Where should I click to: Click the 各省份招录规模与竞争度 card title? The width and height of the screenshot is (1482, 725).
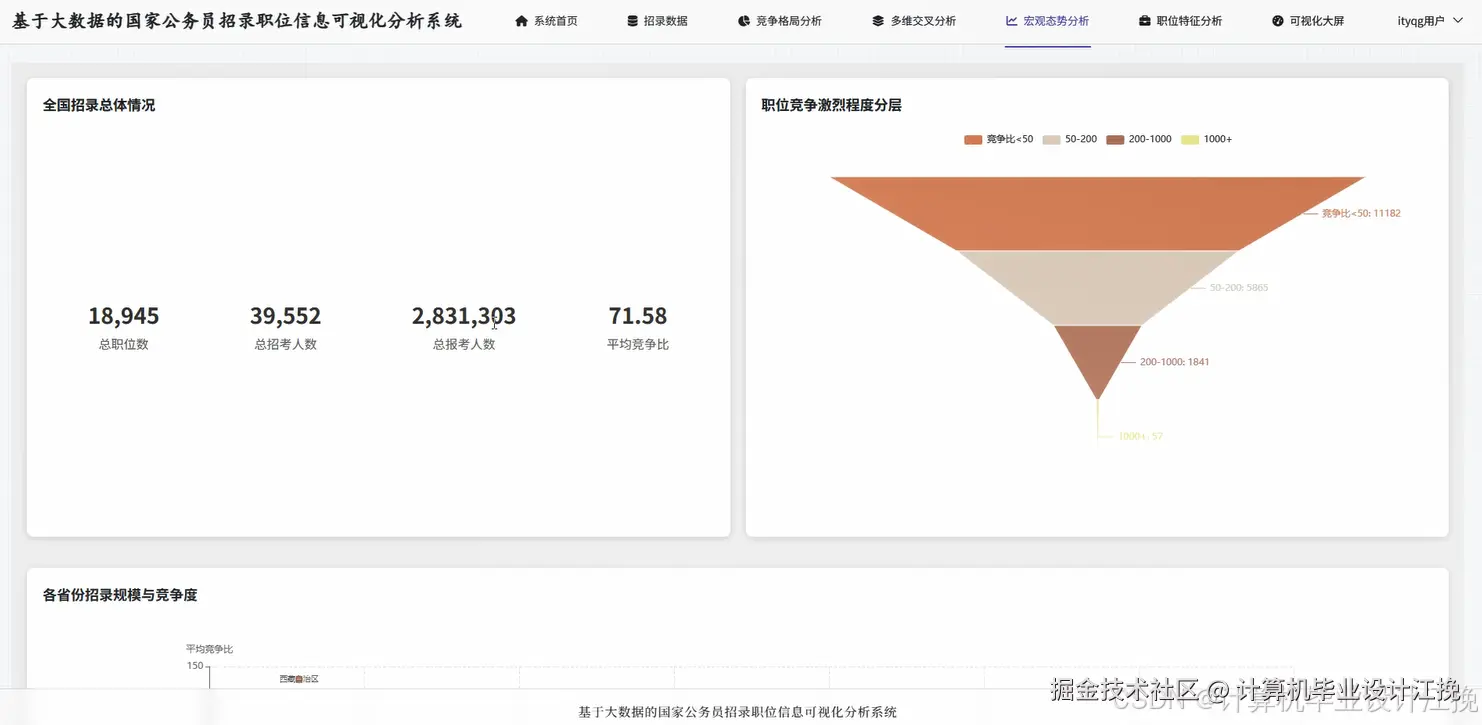(120, 595)
